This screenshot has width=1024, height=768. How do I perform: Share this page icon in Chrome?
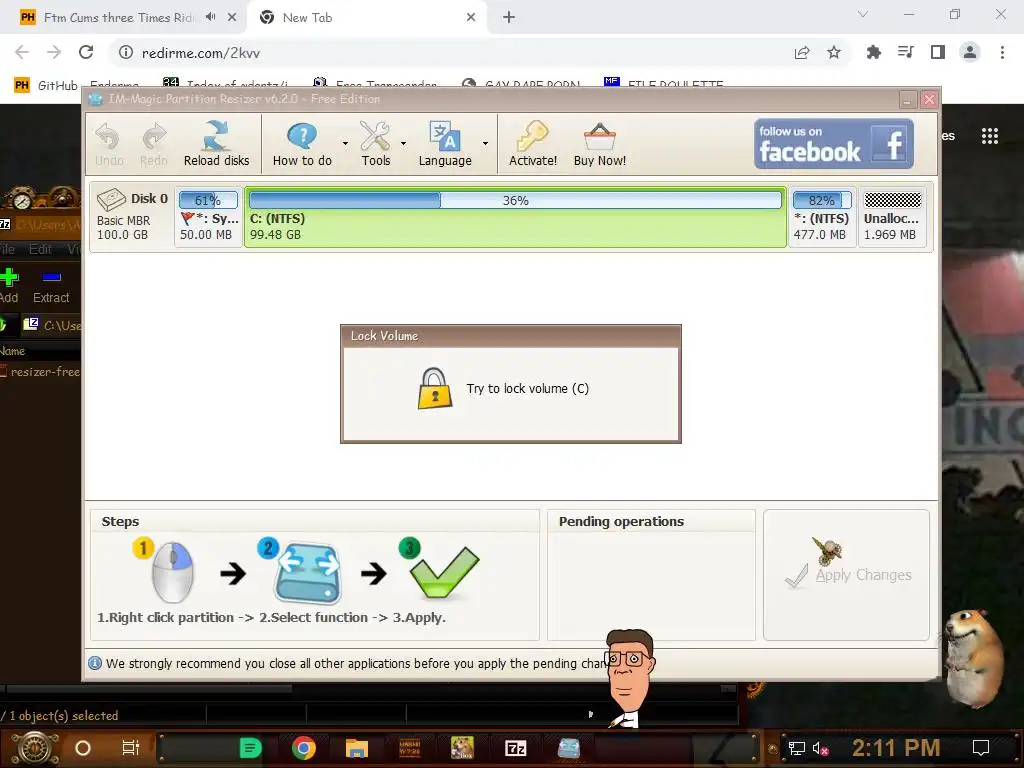click(802, 52)
